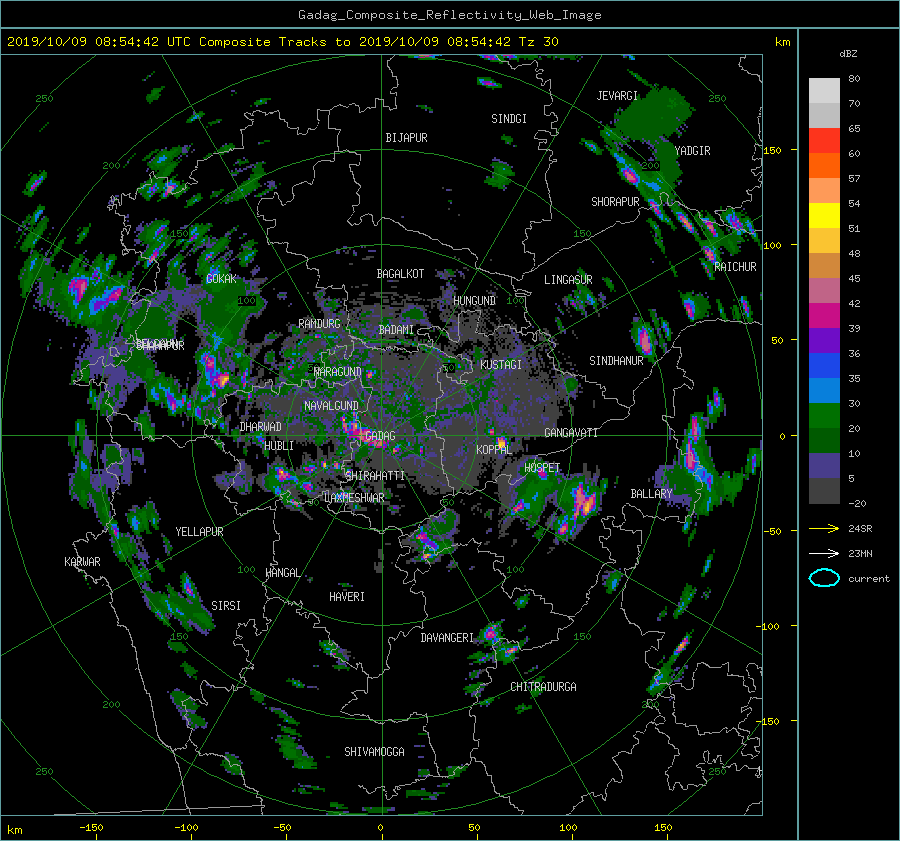The height and width of the screenshot is (841, 900).
Task: Click the HUBLI city label
Action: pyautogui.click(x=279, y=446)
